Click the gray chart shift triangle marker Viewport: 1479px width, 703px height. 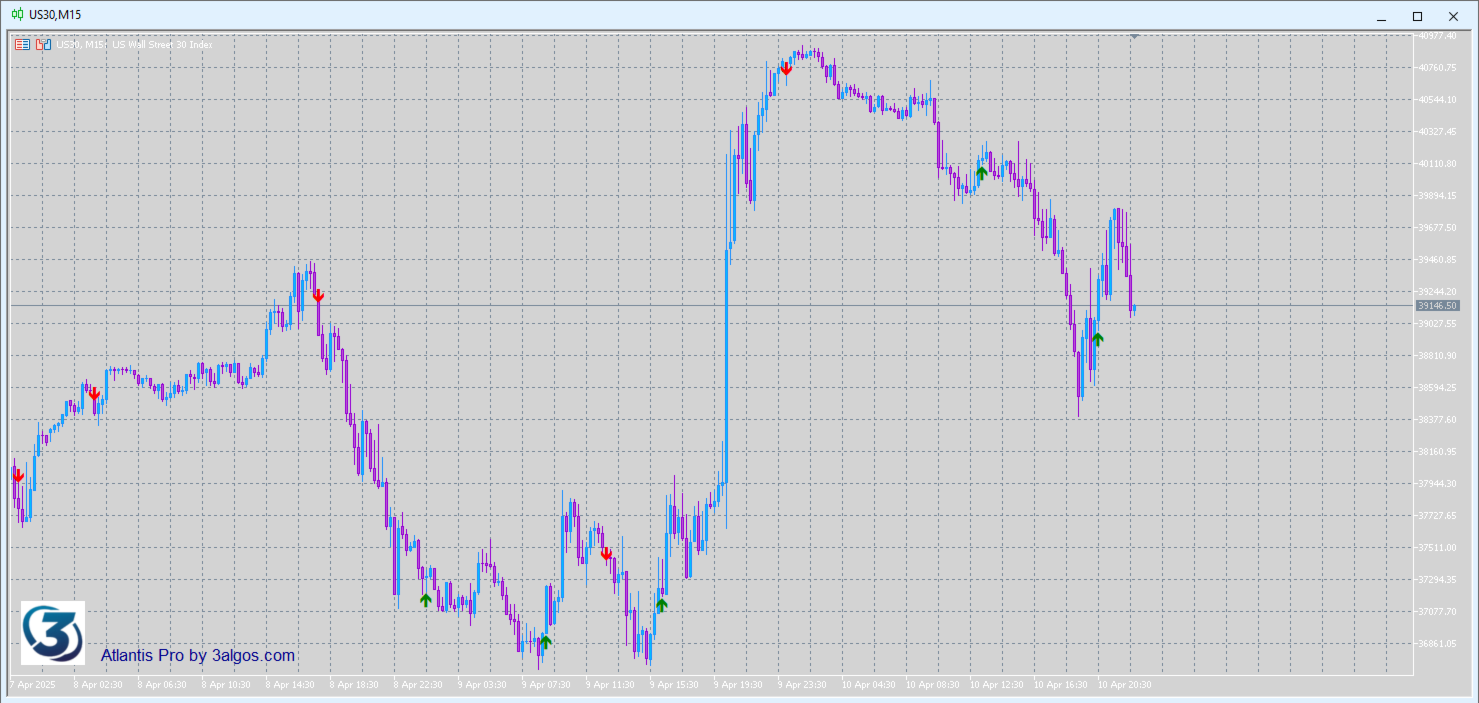pos(1135,36)
